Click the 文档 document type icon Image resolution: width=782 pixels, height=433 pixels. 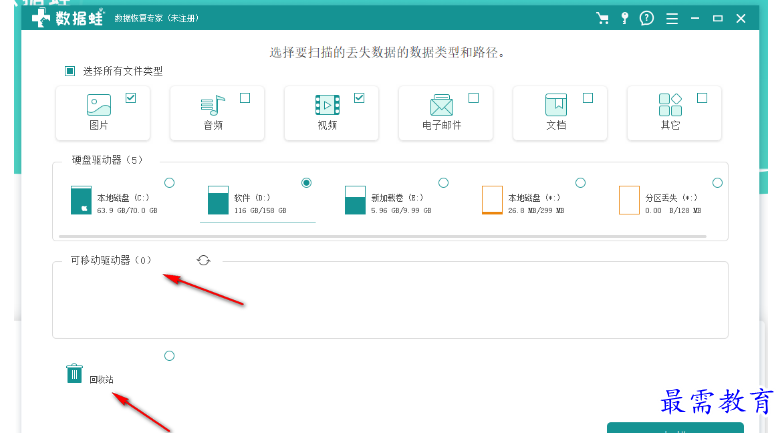pyautogui.click(x=556, y=105)
